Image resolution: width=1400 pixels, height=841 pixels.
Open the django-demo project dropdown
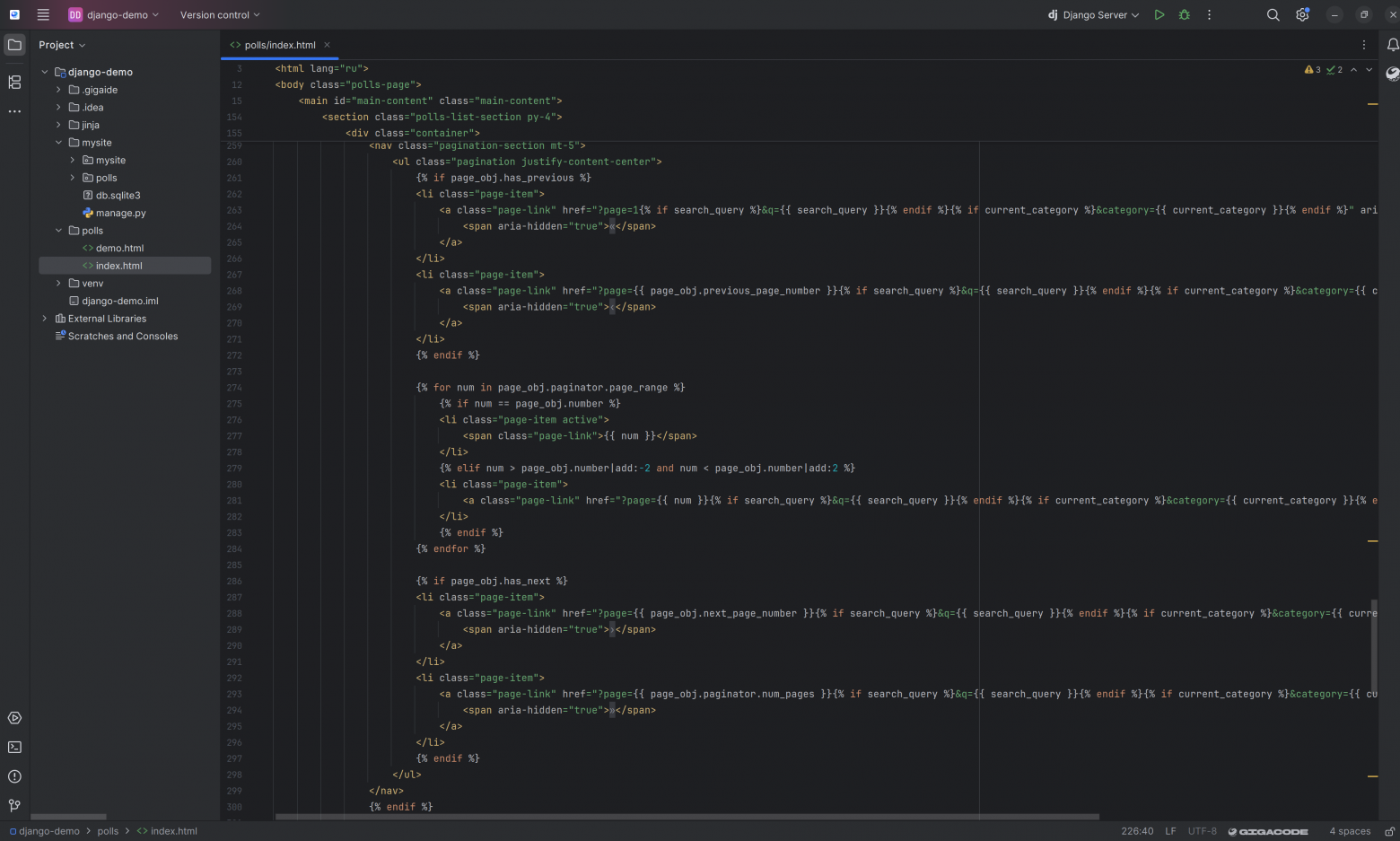(x=114, y=14)
